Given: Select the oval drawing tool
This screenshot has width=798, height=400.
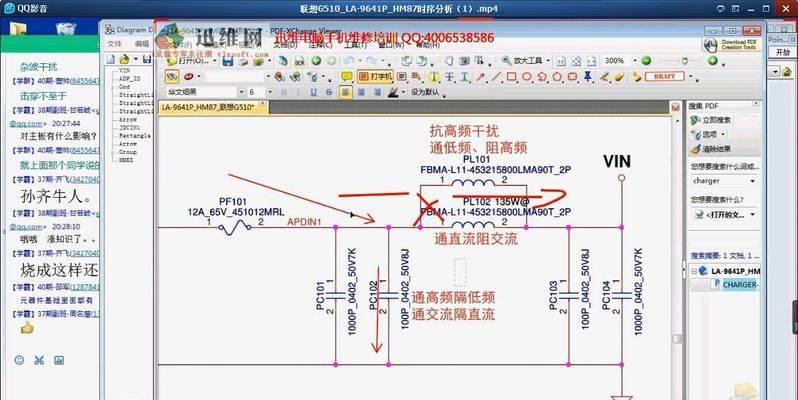Looking at the screenshot, I should pyautogui.click(x=527, y=77).
